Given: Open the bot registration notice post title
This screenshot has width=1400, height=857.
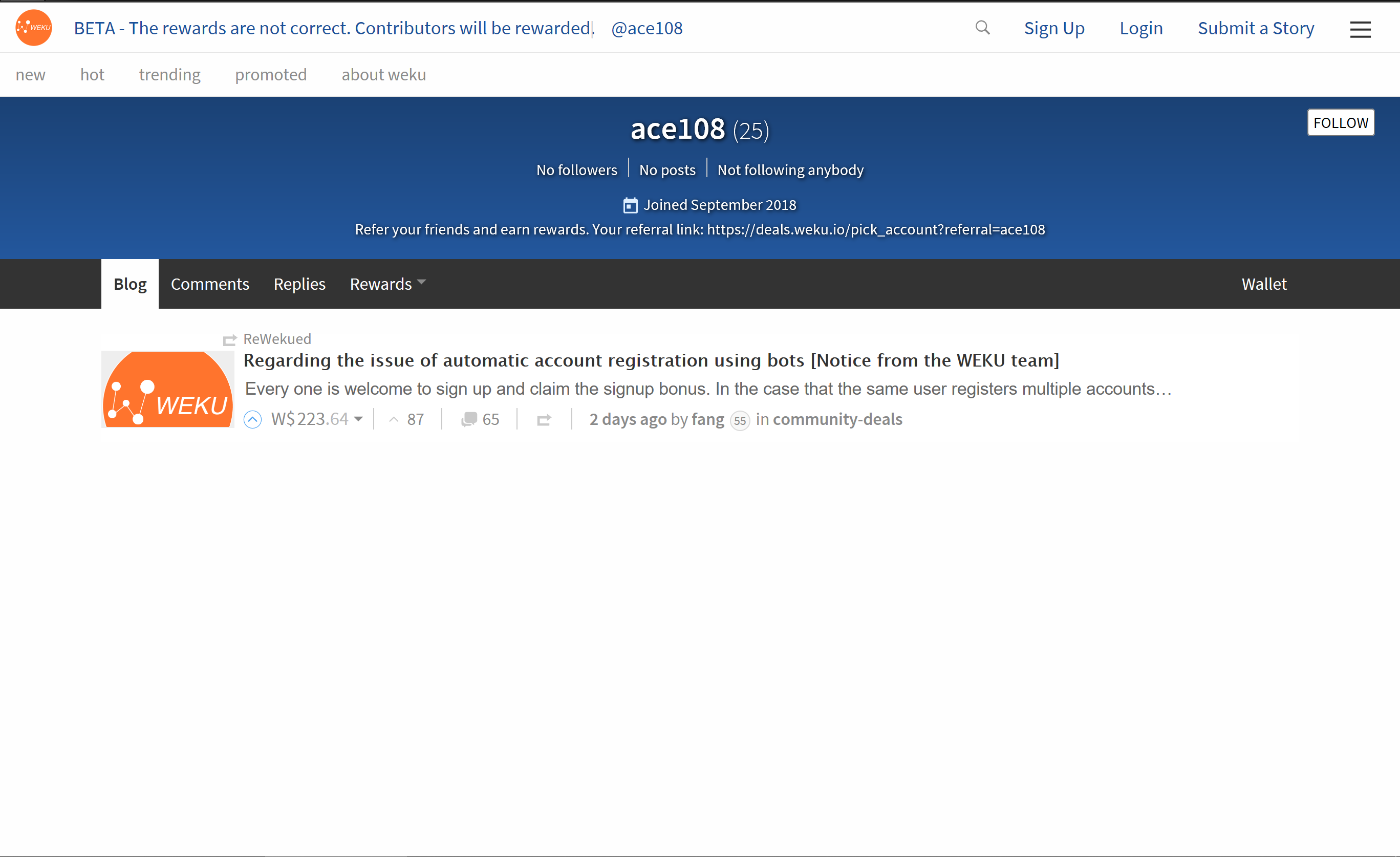Looking at the screenshot, I should pyautogui.click(x=651, y=360).
